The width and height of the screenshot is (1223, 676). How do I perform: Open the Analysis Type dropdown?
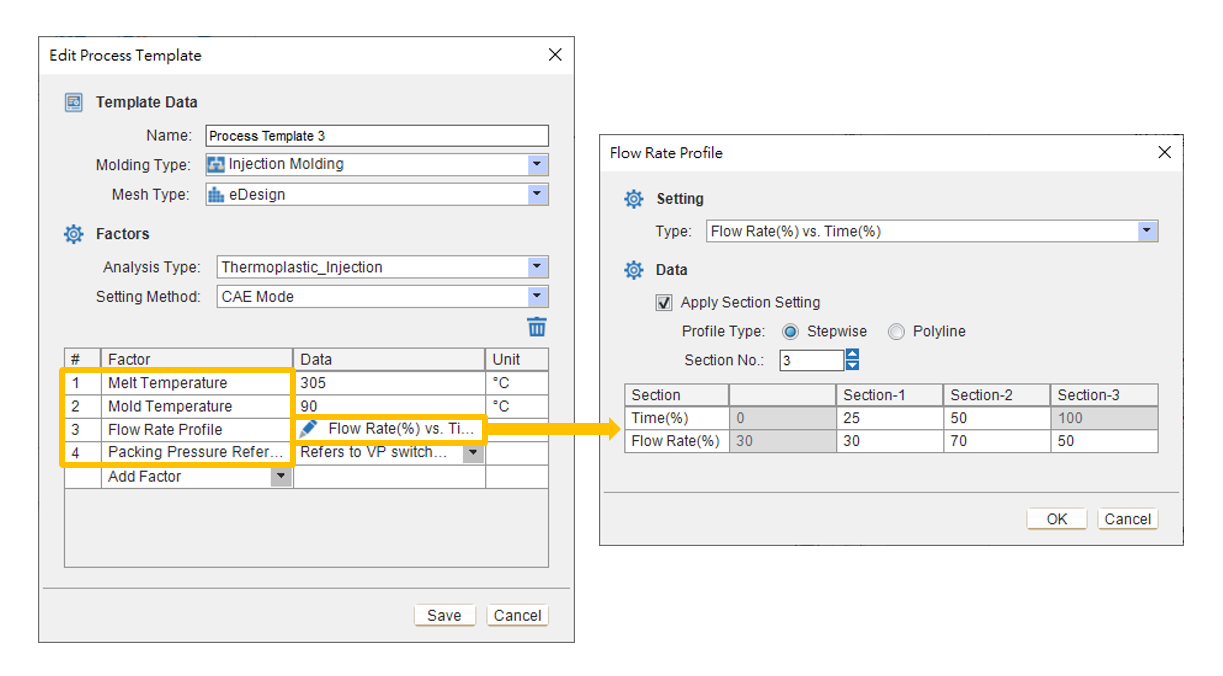538,267
